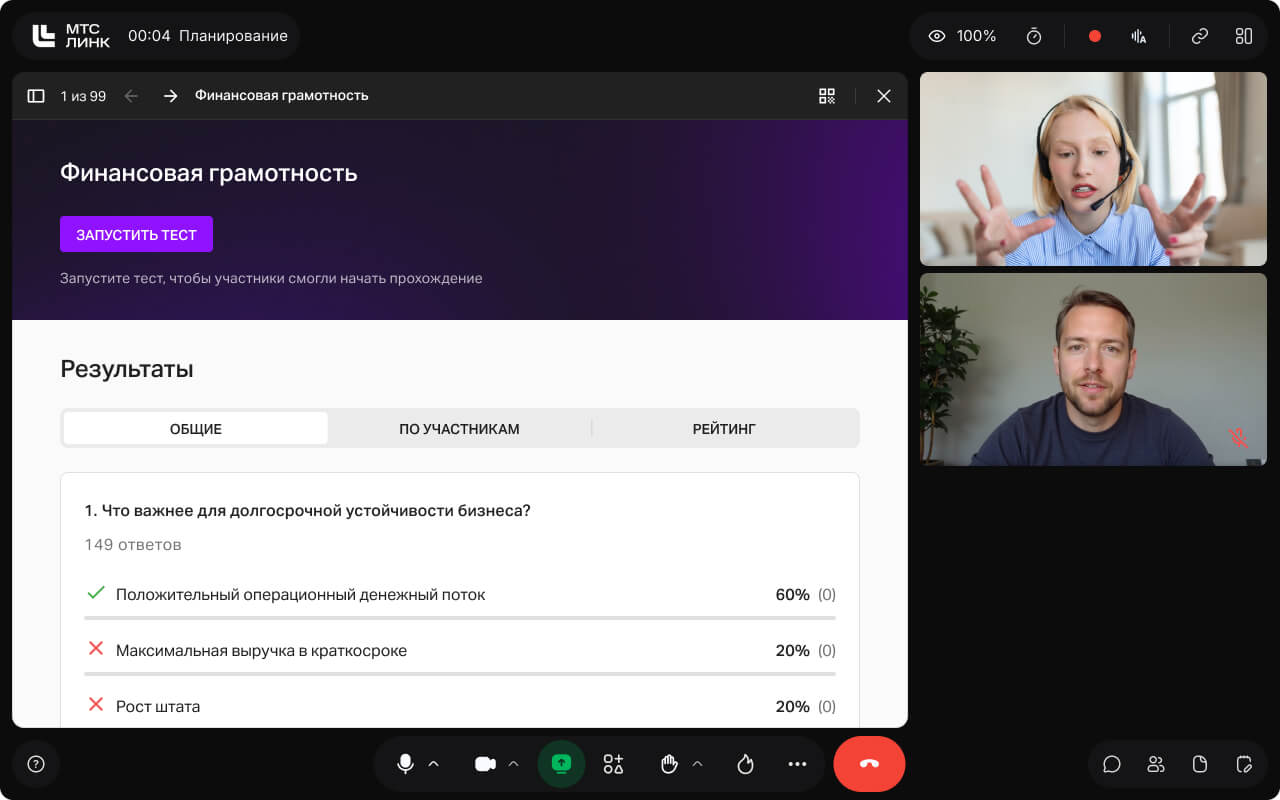This screenshot has width=1280, height=800.
Task: Expand camera options chevron
Action: click(513, 764)
